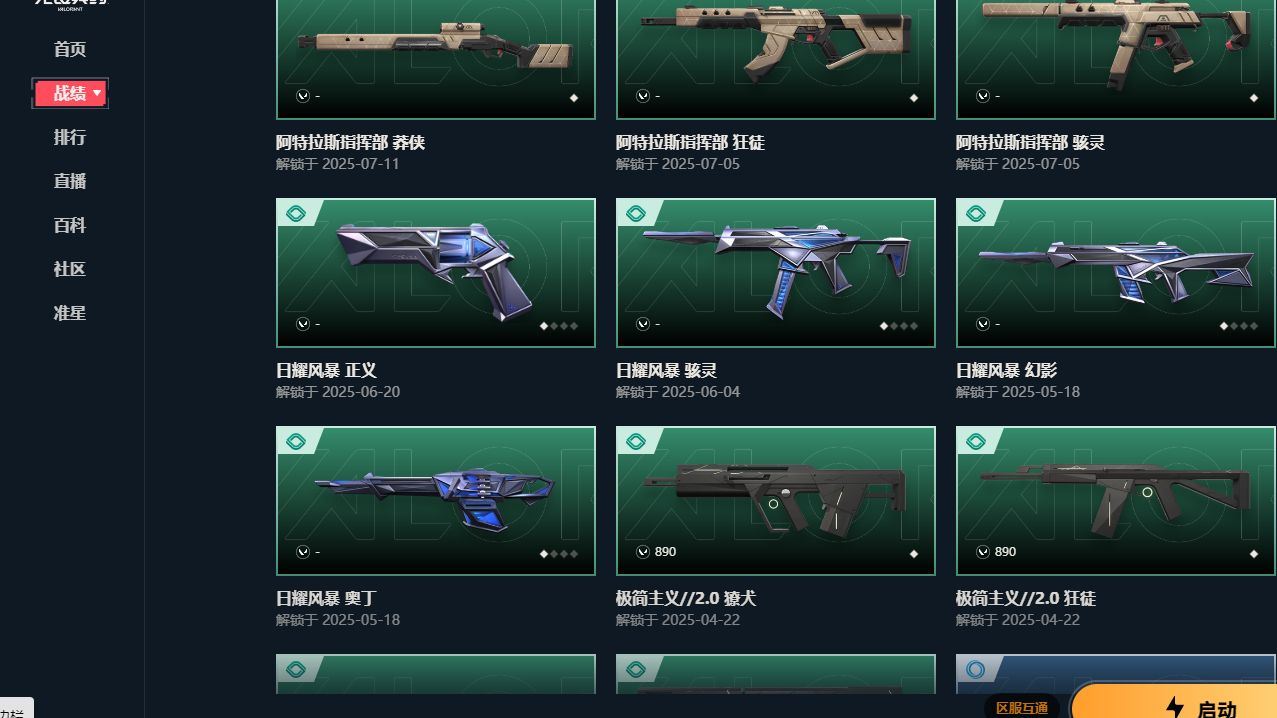Click the tier badge on 极简主义//2.0 獠犬 card
This screenshot has height=718, width=1277.
coord(636,441)
